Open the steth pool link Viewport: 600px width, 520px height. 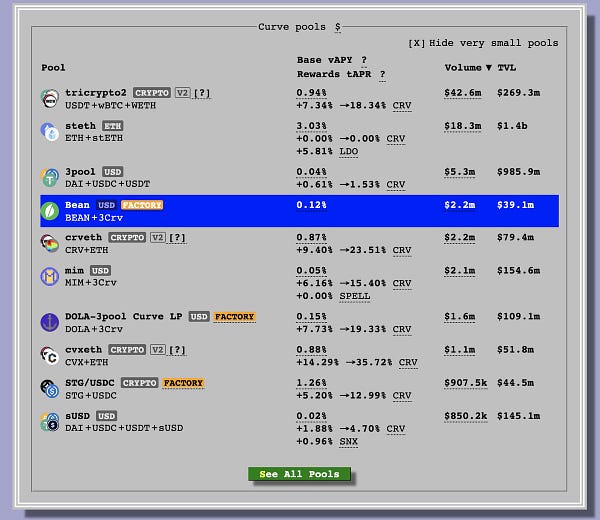pos(80,126)
